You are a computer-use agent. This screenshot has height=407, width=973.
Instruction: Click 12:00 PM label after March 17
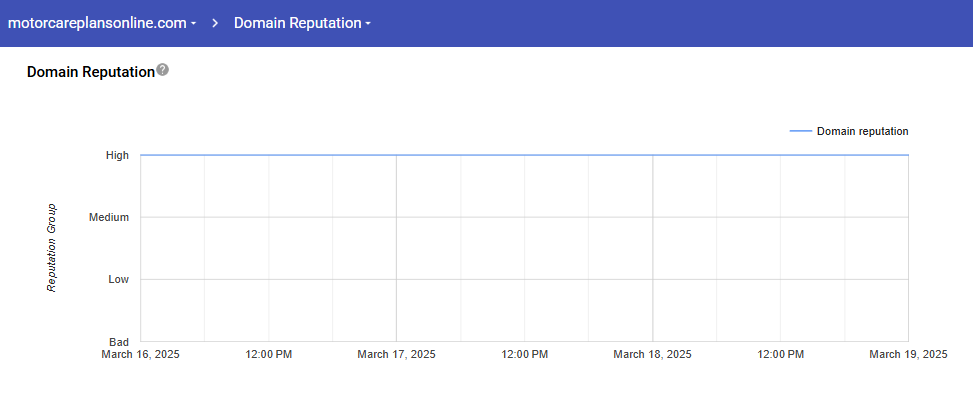(x=524, y=354)
